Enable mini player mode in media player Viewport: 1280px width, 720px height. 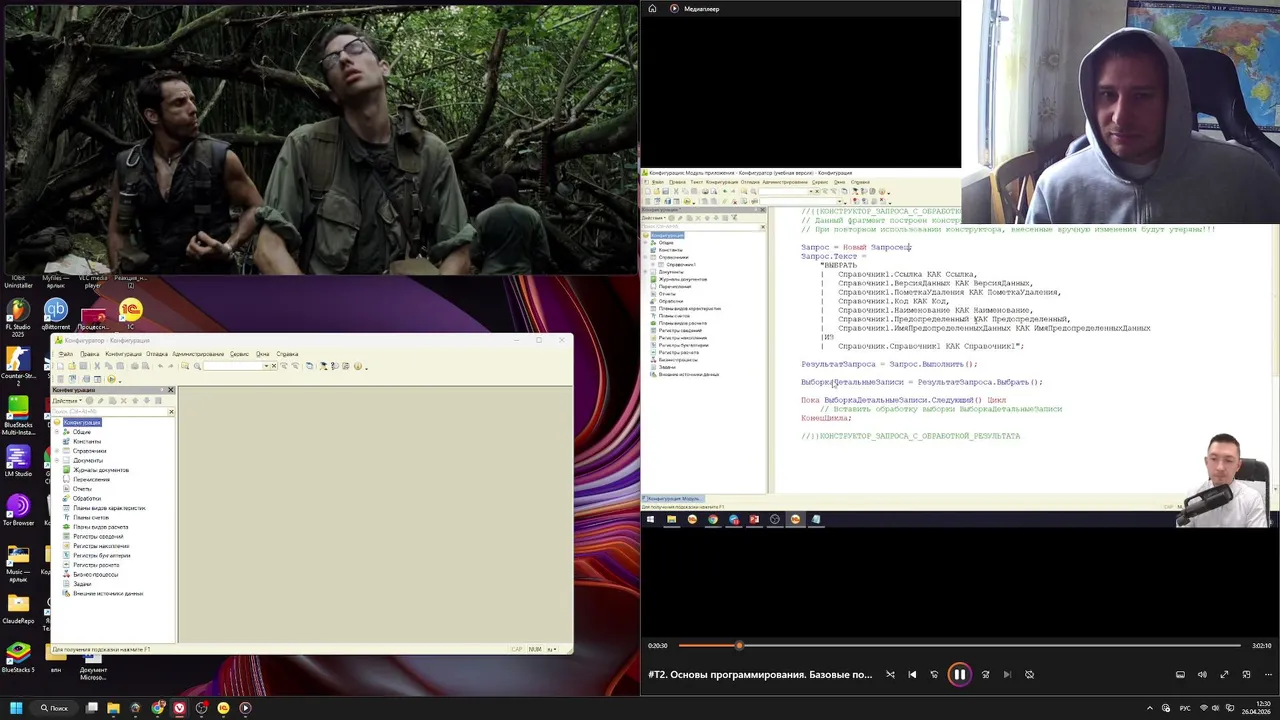click(1246, 674)
